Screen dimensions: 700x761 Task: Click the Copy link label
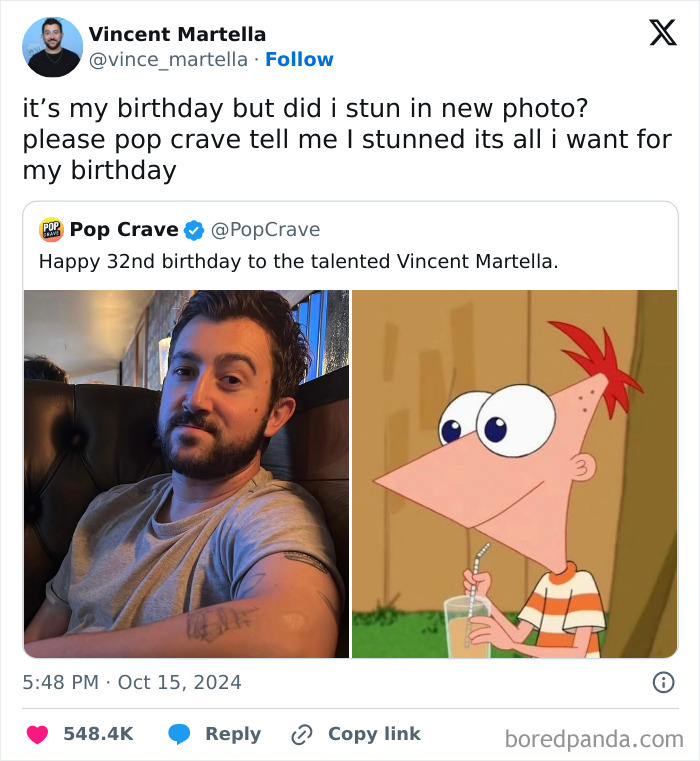pyautogui.click(x=374, y=734)
